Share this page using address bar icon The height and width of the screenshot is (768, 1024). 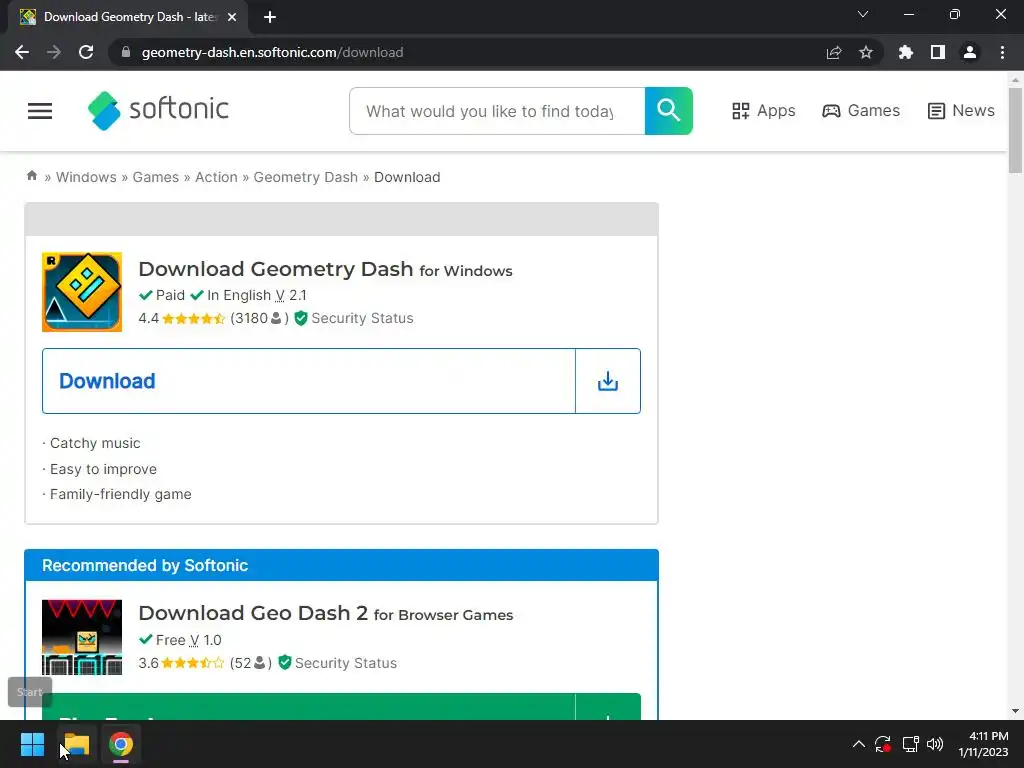coord(834,52)
